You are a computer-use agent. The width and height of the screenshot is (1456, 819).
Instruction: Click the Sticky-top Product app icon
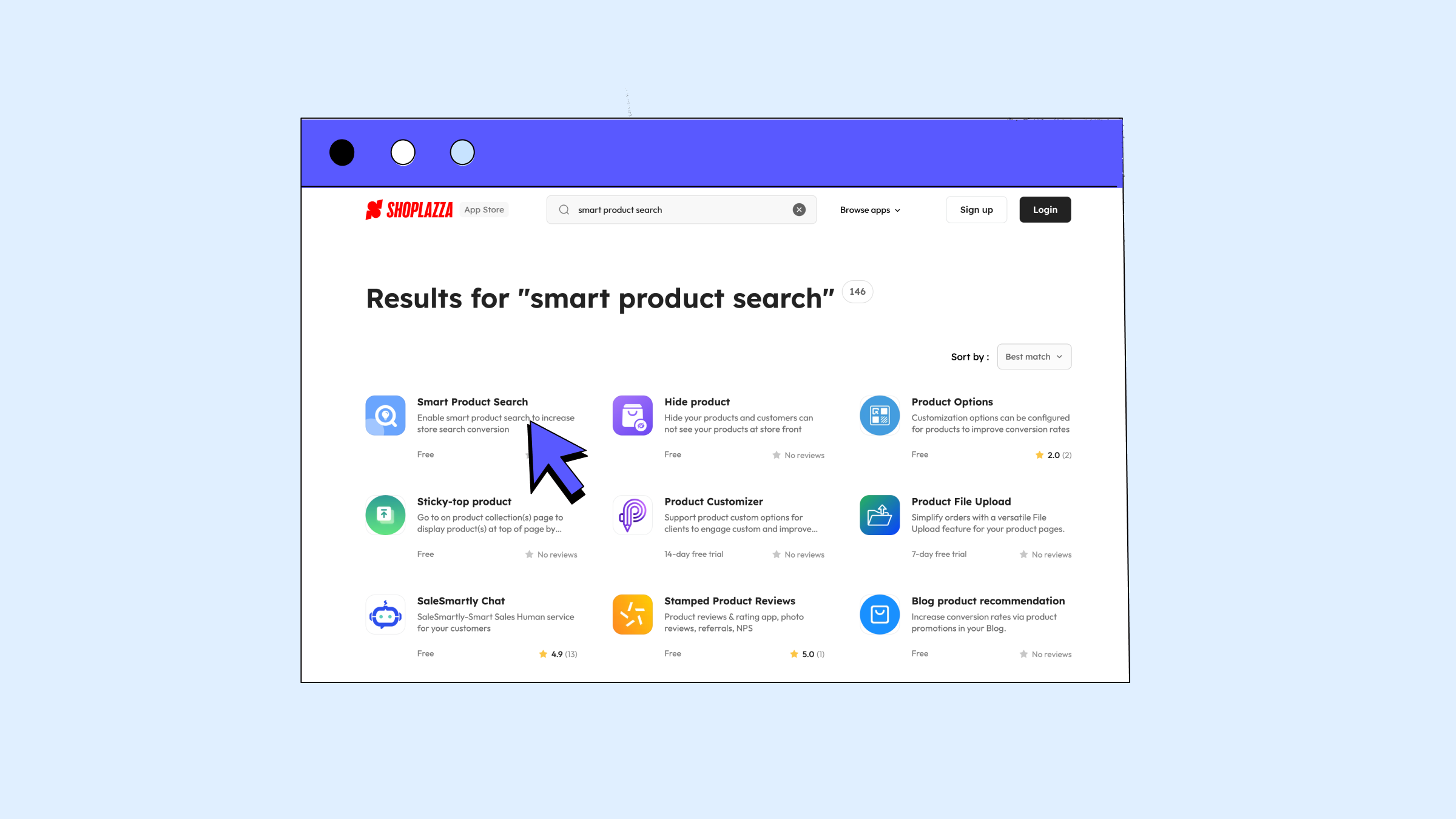[384, 514]
